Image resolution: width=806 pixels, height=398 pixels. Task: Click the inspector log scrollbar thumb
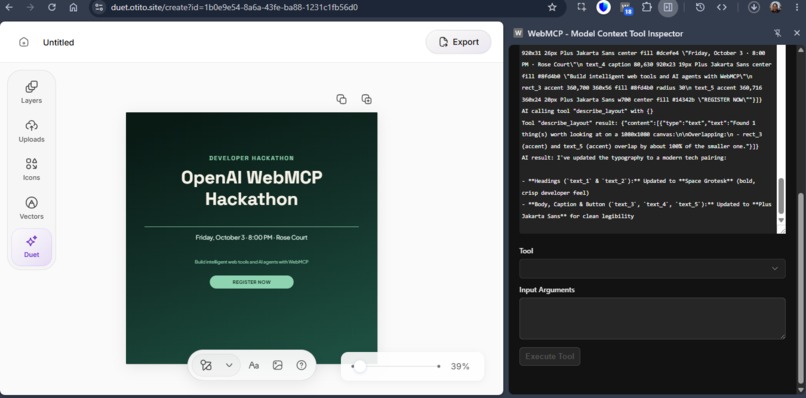pos(781,196)
